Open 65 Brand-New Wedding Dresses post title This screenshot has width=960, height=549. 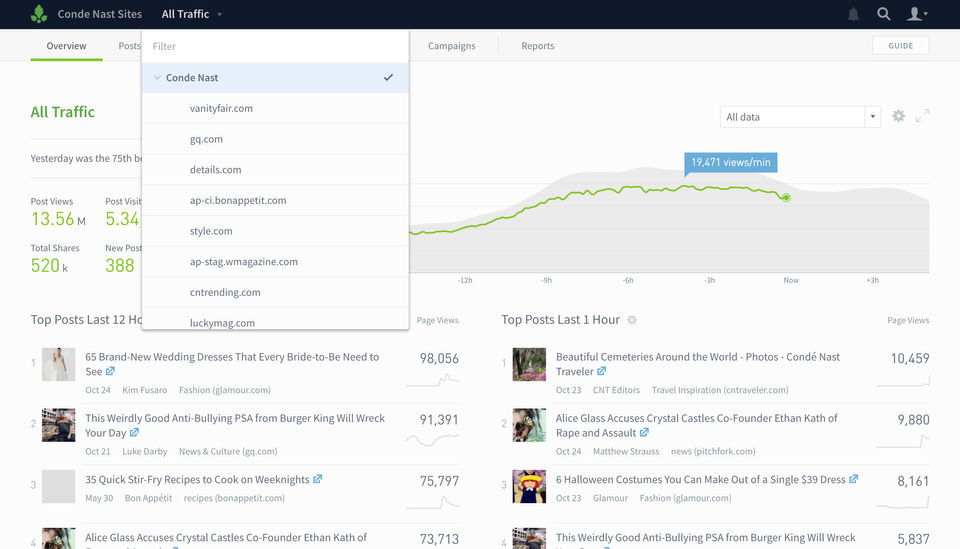232,364
